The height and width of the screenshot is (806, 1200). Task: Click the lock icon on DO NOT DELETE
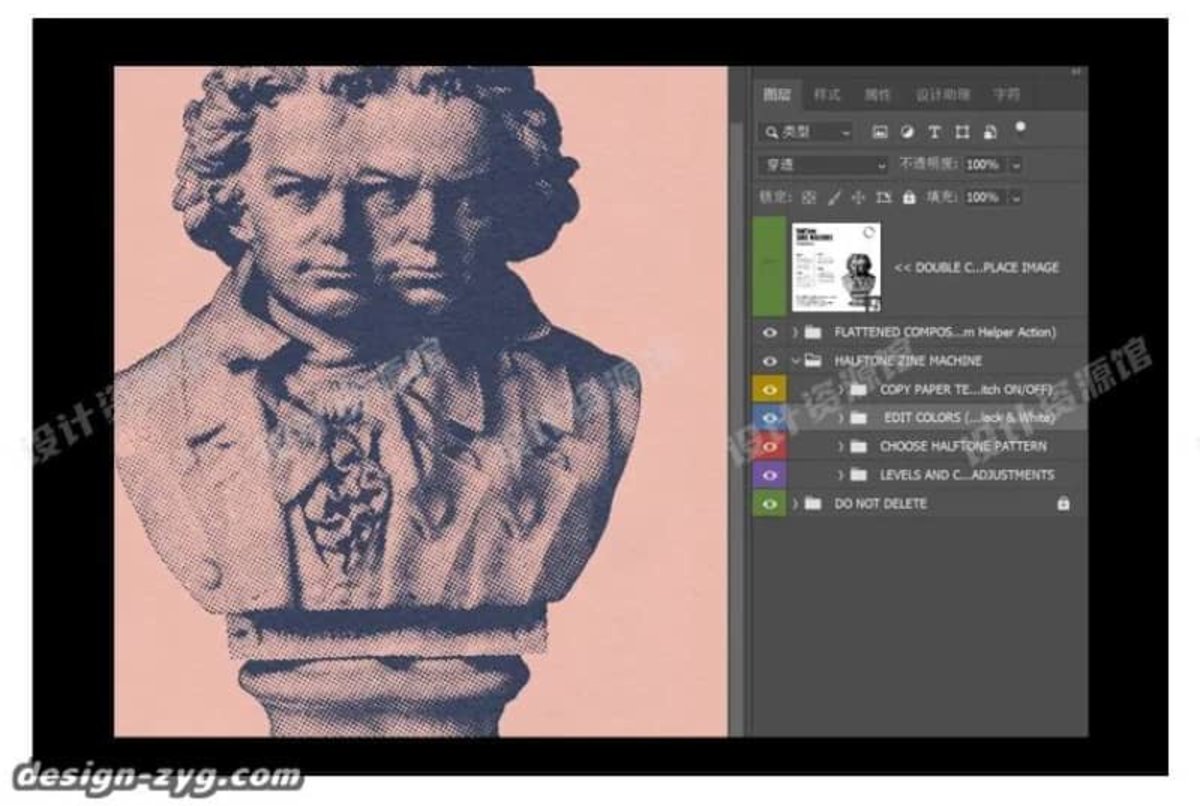1063,504
